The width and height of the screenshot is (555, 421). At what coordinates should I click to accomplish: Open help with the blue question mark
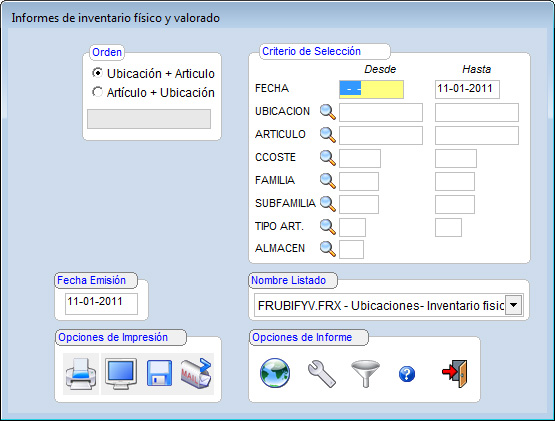(x=407, y=374)
